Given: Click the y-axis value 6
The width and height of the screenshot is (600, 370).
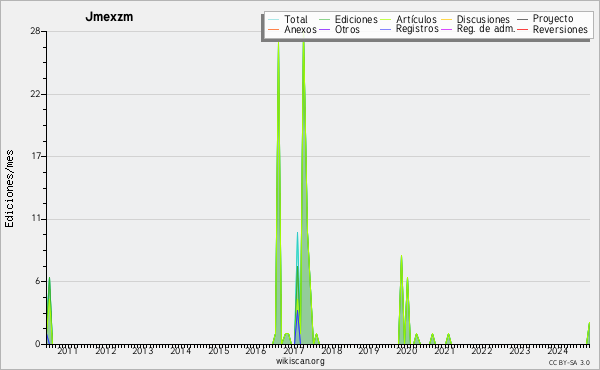Looking at the screenshot, I should (38, 281).
